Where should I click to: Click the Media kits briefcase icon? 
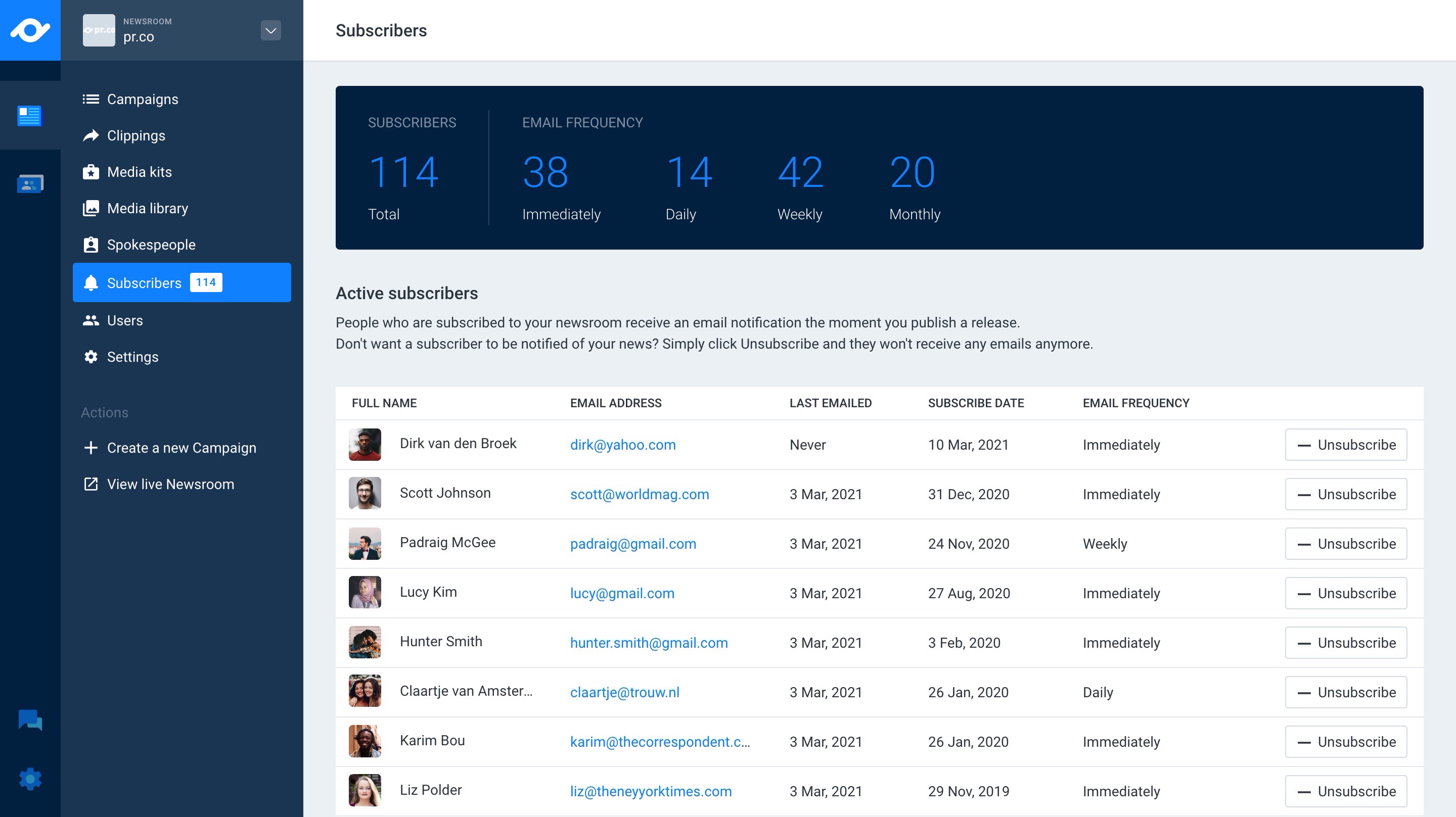pos(90,172)
